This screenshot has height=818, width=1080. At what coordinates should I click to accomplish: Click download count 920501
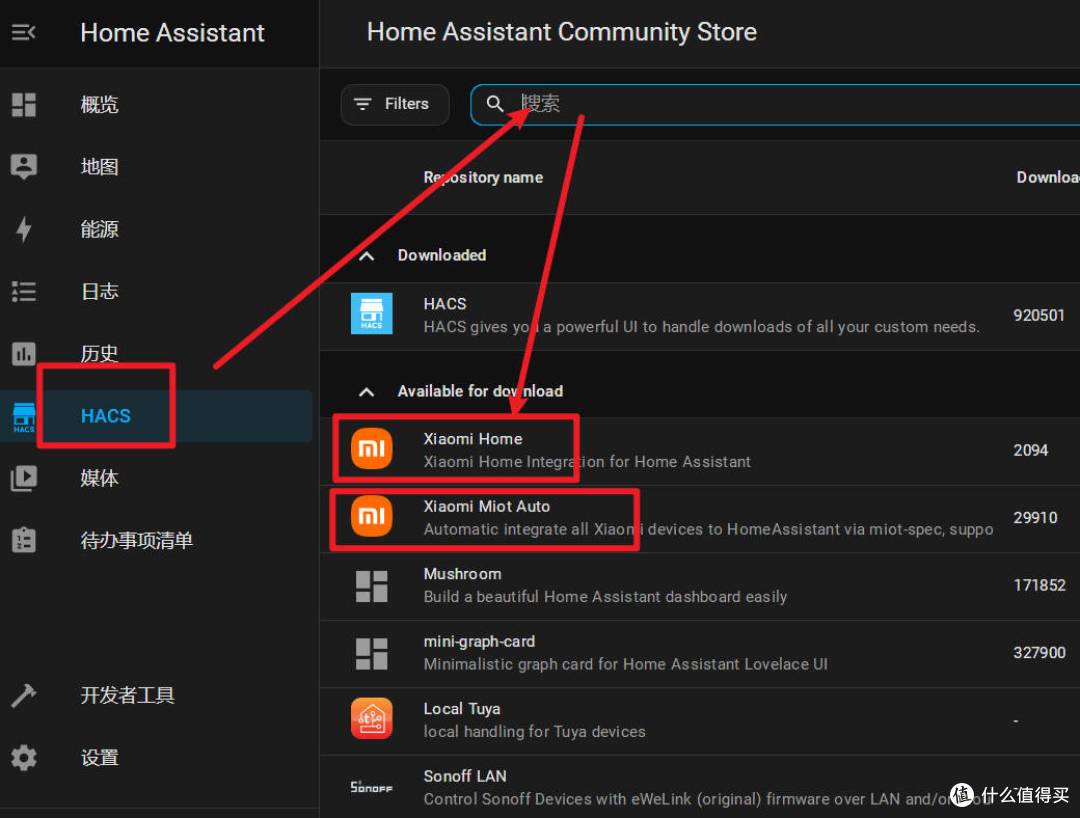click(x=1039, y=315)
